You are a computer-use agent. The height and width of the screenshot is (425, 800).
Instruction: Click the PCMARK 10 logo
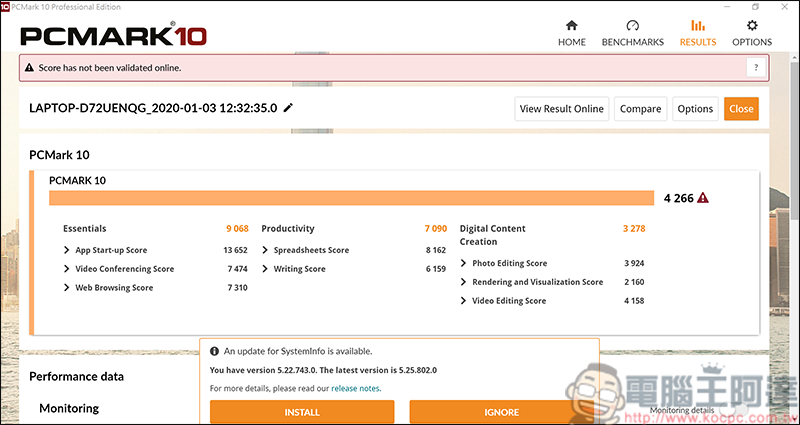click(113, 36)
